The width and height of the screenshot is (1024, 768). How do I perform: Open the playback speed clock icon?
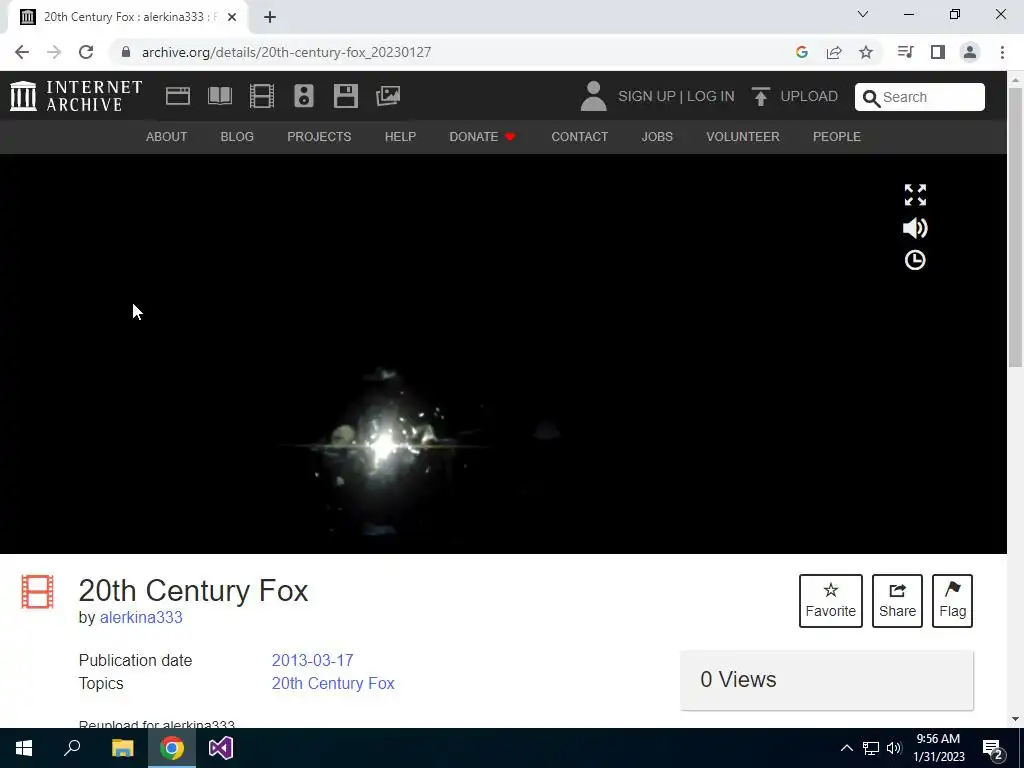pyautogui.click(x=915, y=260)
